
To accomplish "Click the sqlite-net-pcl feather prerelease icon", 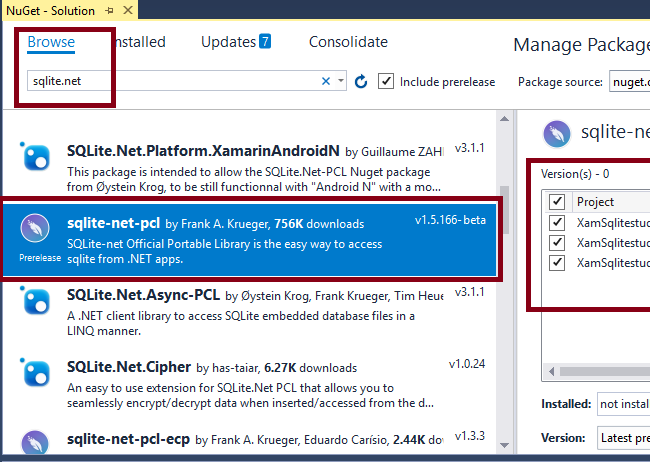I will tap(36, 226).
